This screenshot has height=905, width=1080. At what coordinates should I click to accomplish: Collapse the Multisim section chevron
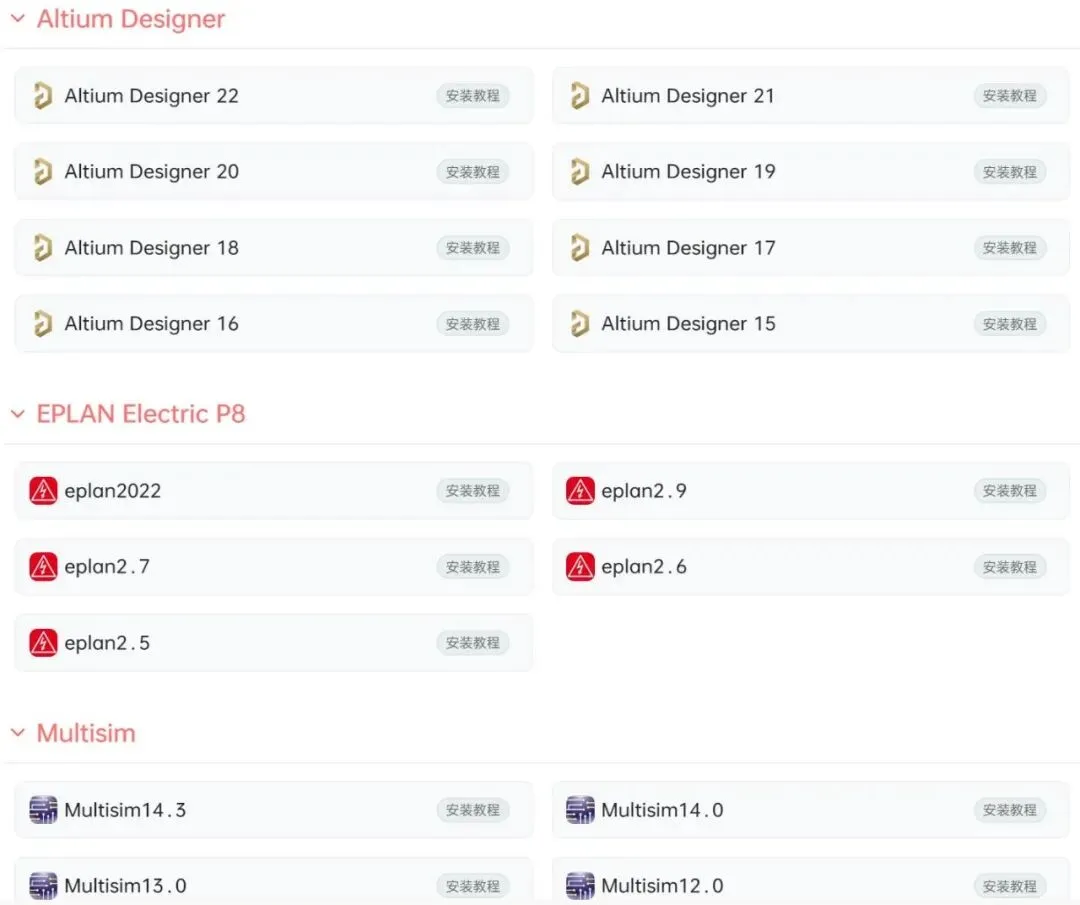[x=18, y=733]
